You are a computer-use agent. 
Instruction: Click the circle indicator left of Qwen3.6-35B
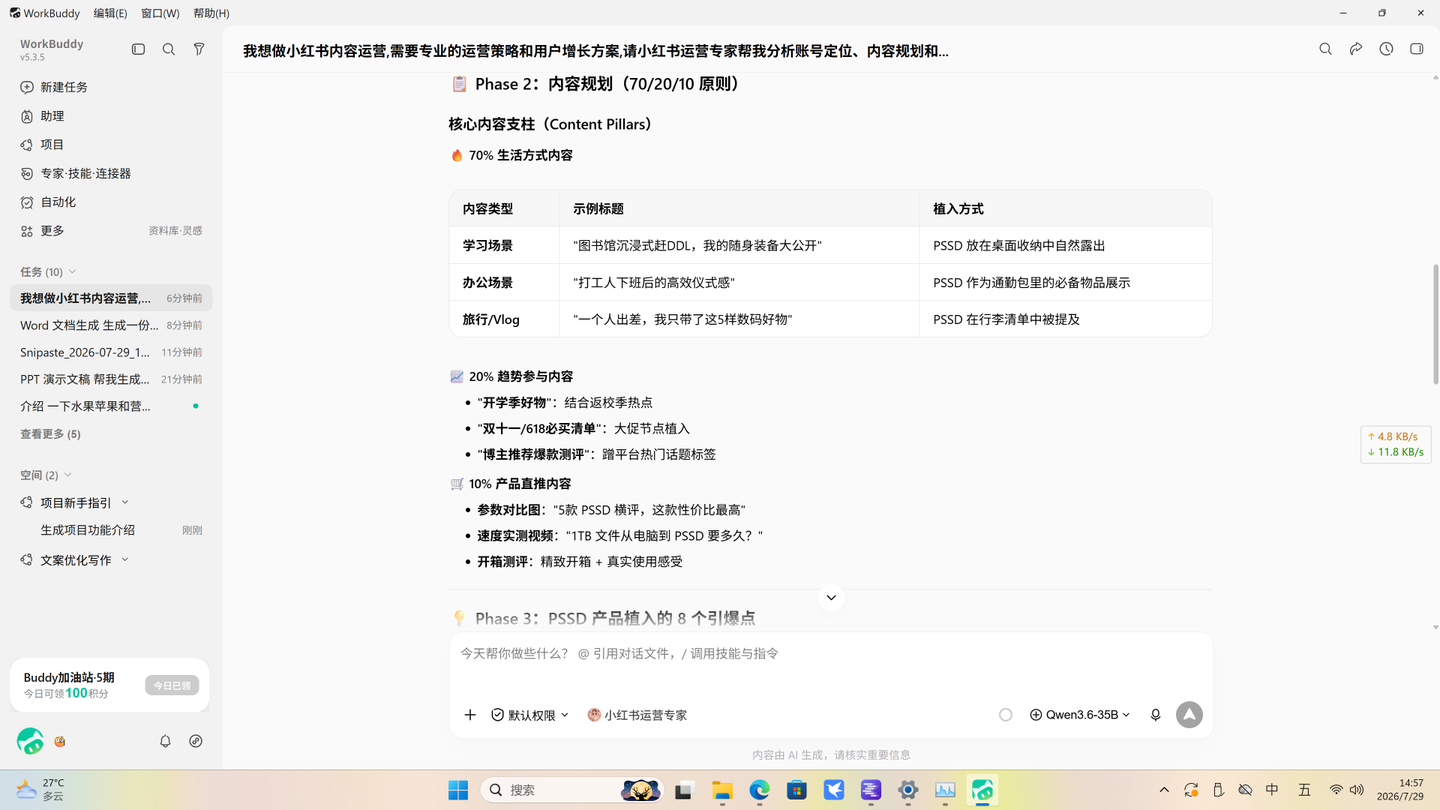[1006, 715]
